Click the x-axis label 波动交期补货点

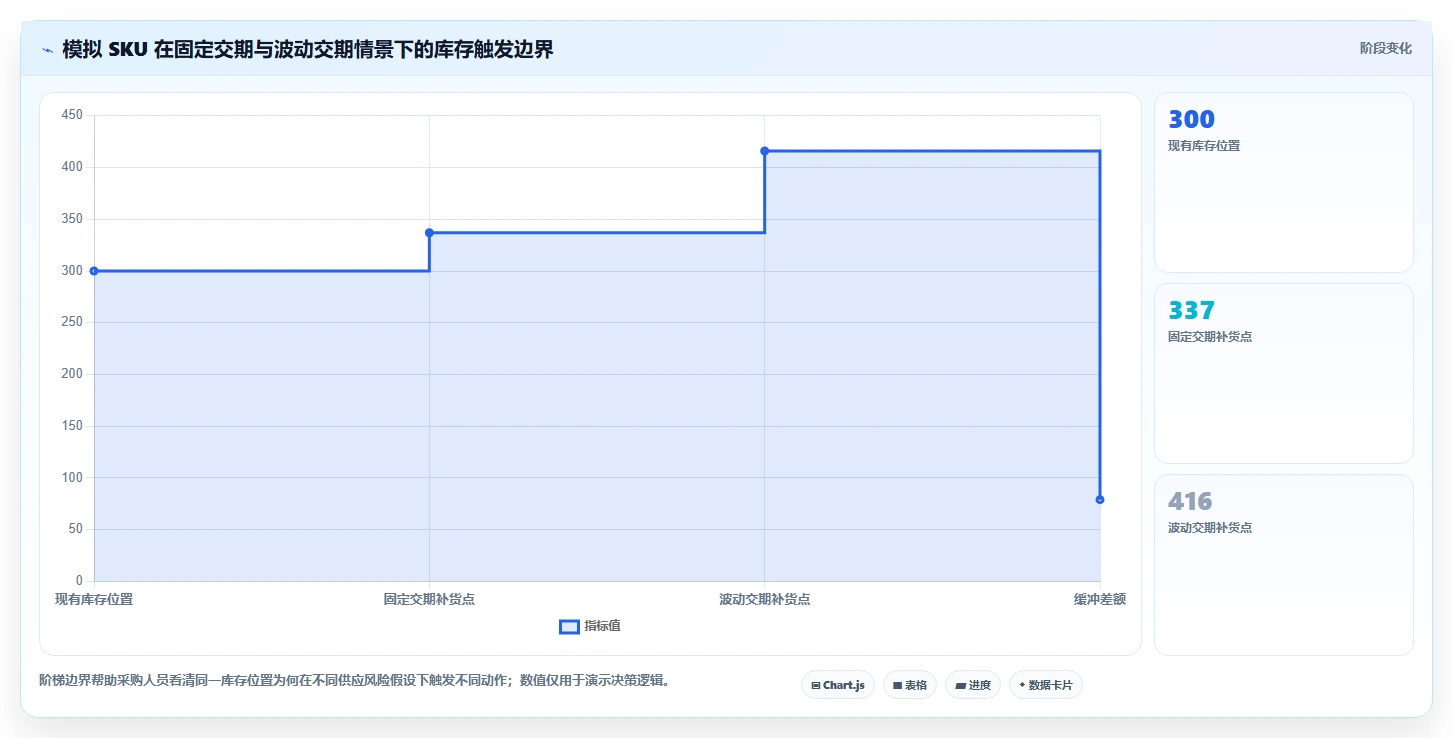tap(764, 599)
